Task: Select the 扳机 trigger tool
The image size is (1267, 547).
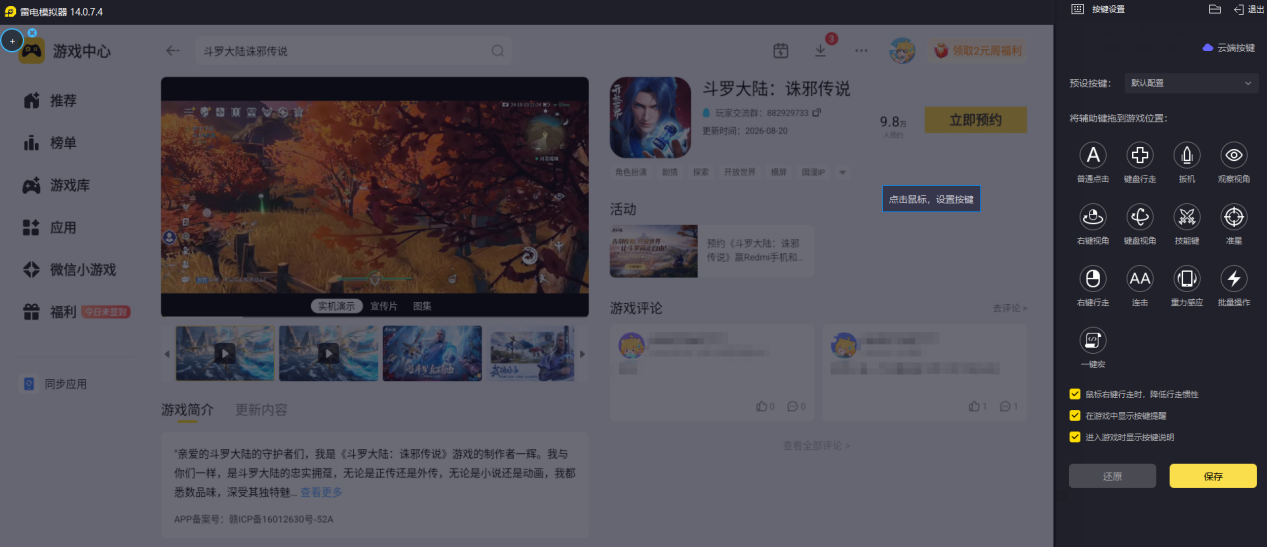Action: (x=1187, y=155)
